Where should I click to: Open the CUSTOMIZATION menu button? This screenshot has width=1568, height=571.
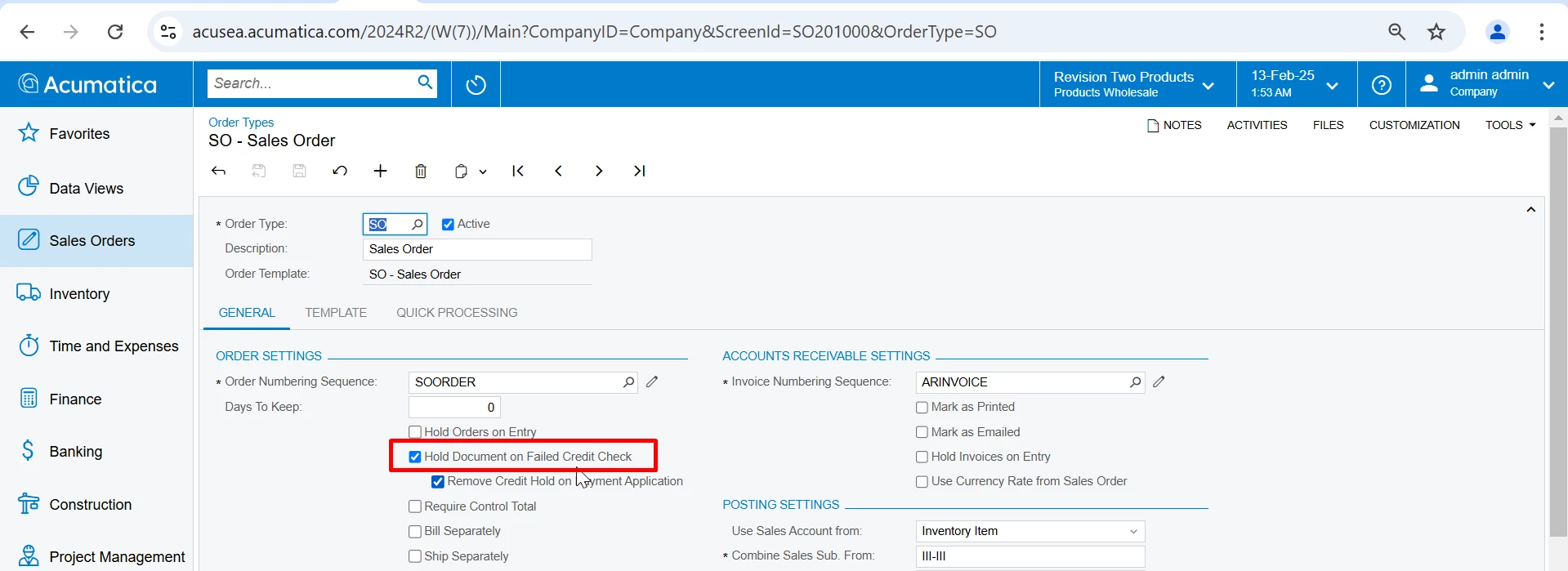[1414, 125]
